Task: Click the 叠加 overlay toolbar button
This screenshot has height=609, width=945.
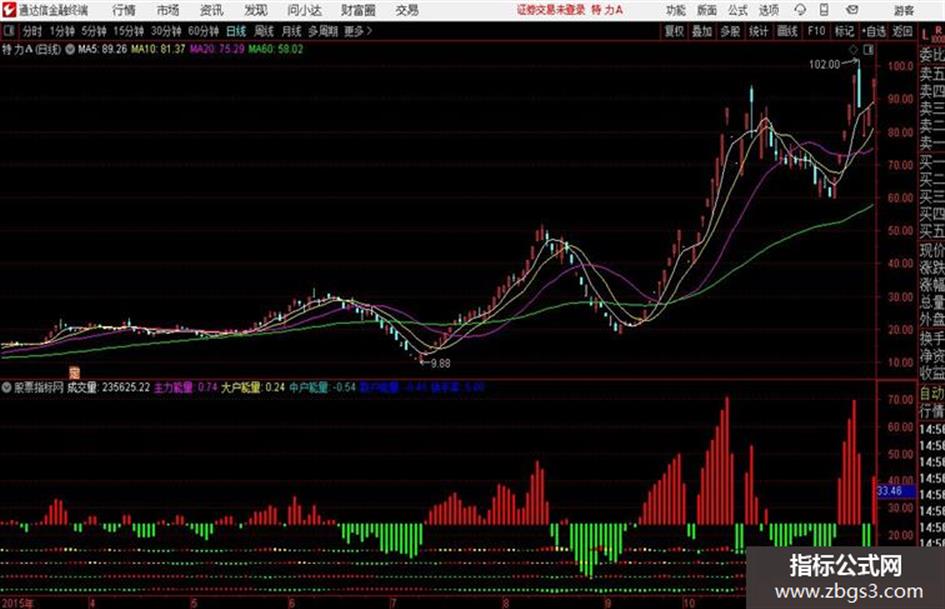Action: (702, 31)
